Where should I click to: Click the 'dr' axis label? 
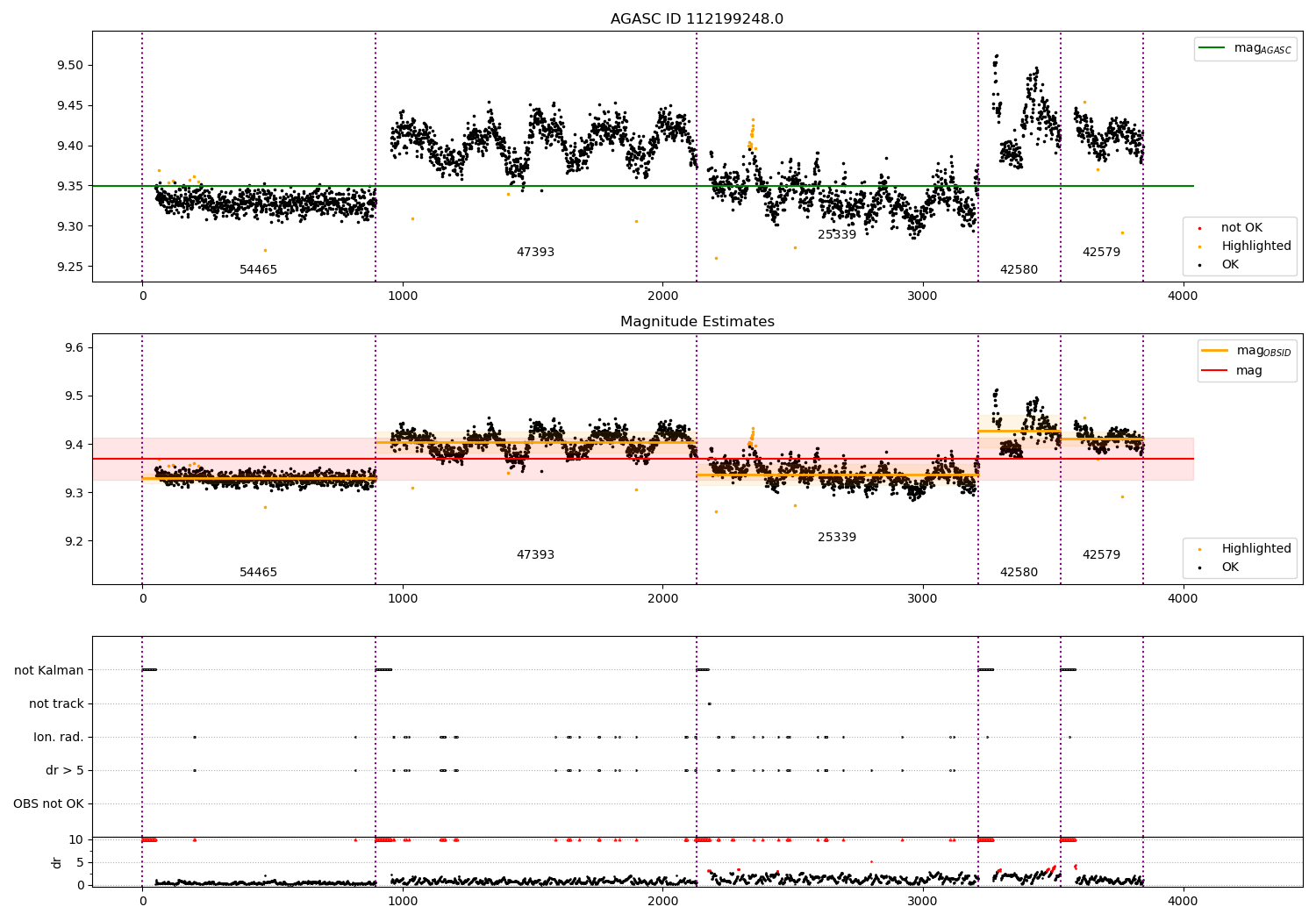[57, 862]
